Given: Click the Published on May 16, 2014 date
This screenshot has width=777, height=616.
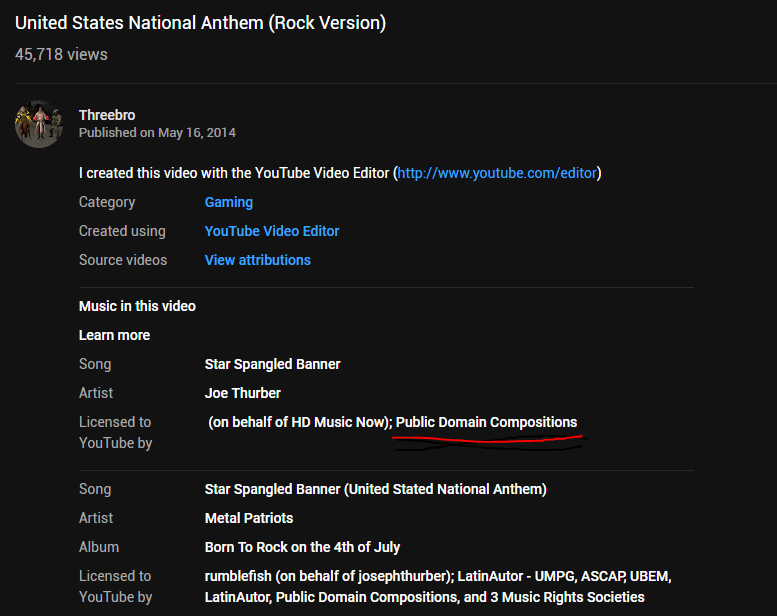Looking at the screenshot, I should click(157, 133).
